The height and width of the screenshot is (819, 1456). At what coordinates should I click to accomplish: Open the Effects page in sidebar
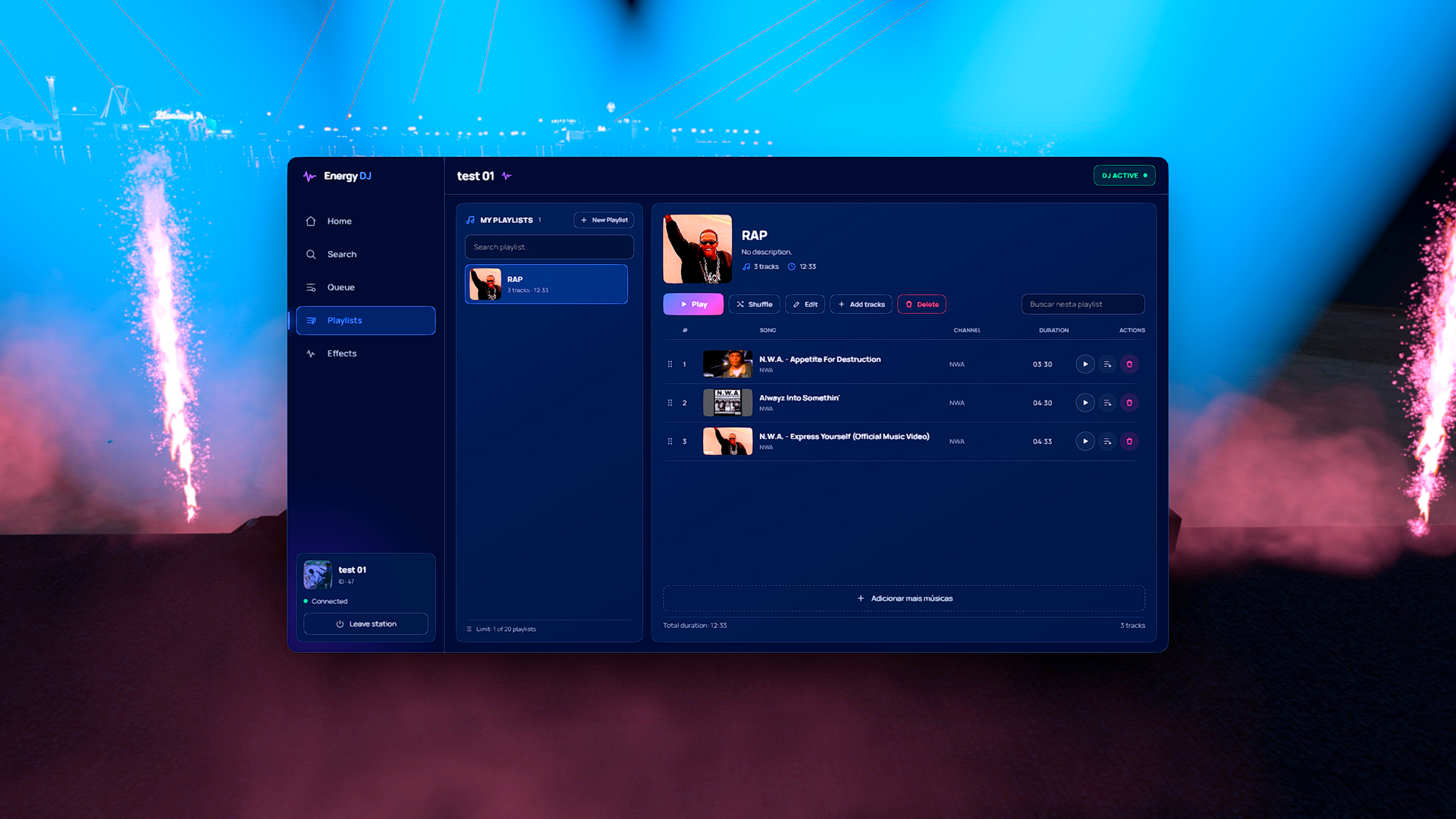click(x=366, y=353)
